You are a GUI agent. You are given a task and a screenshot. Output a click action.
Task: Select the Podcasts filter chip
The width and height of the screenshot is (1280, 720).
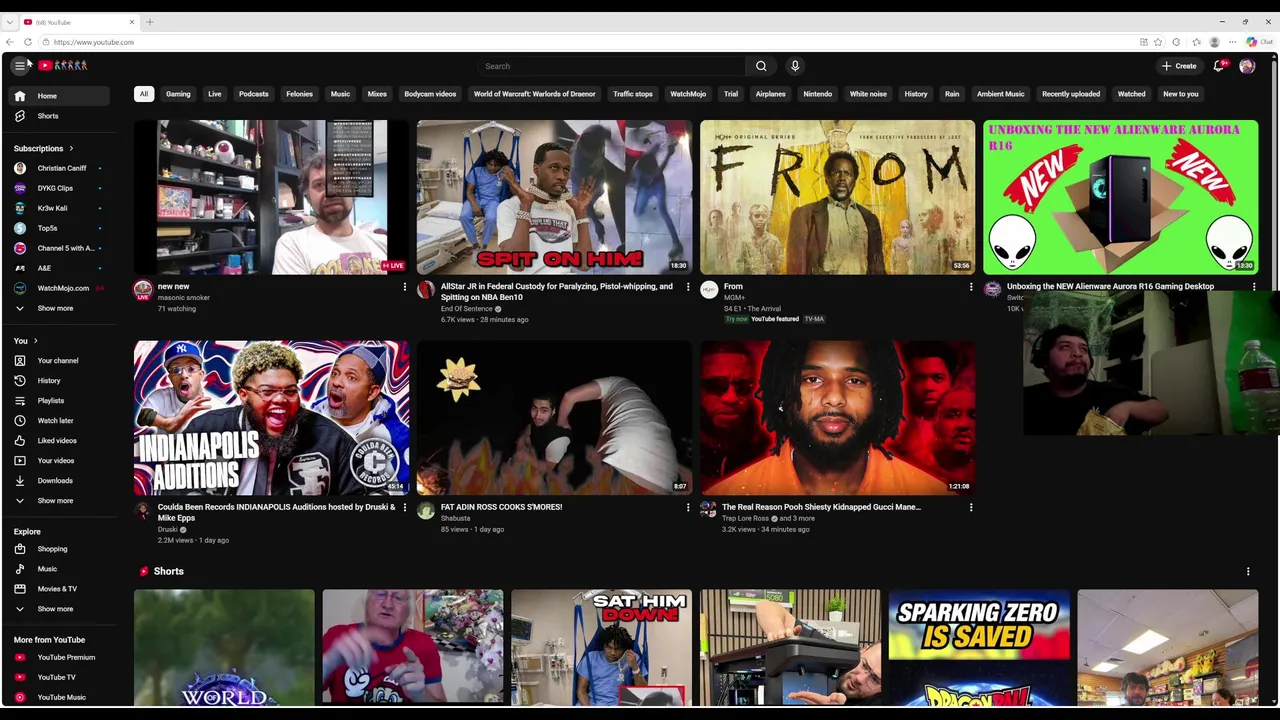253,94
